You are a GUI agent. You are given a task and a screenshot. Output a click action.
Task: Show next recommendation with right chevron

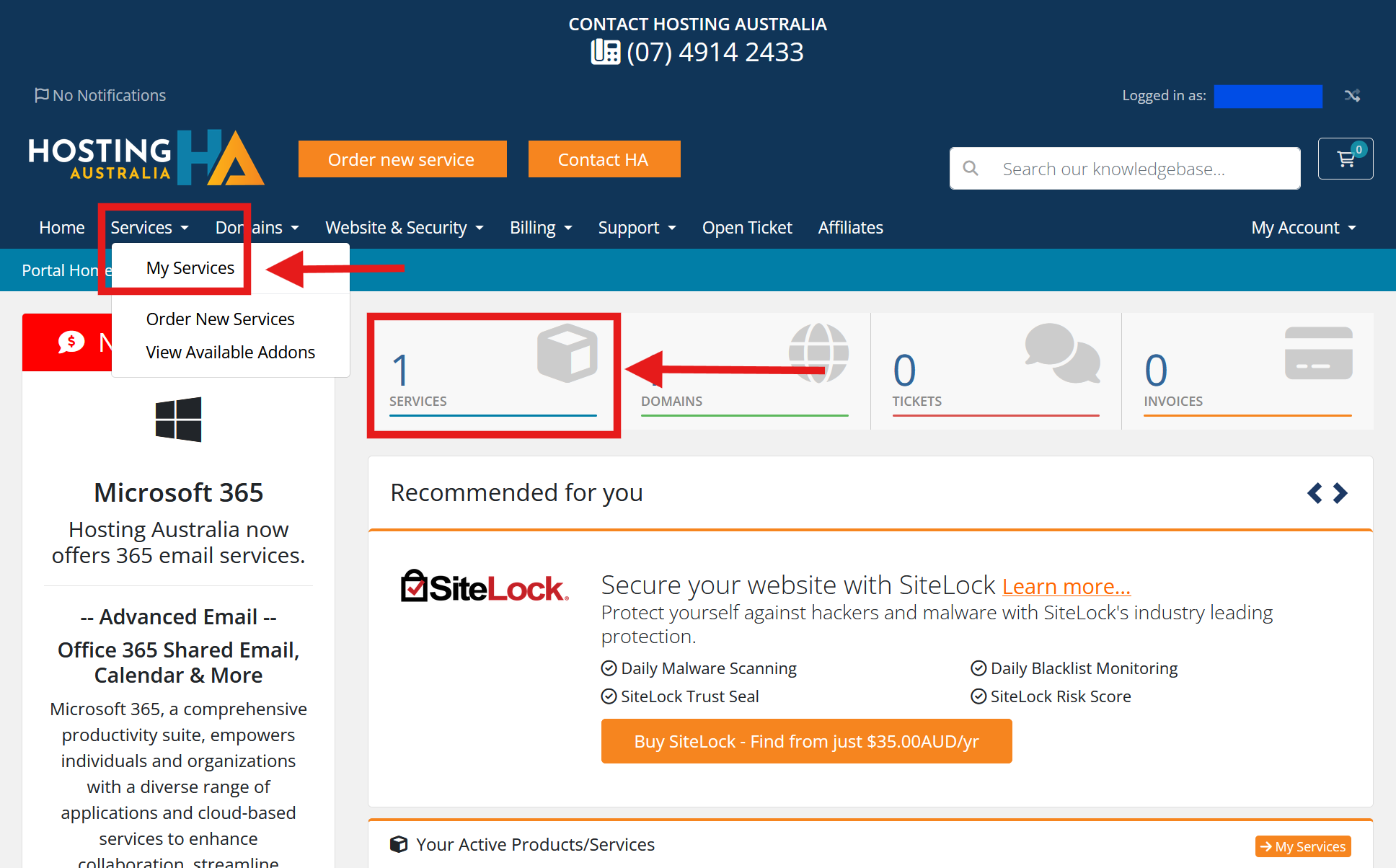pyautogui.click(x=1340, y=493)
